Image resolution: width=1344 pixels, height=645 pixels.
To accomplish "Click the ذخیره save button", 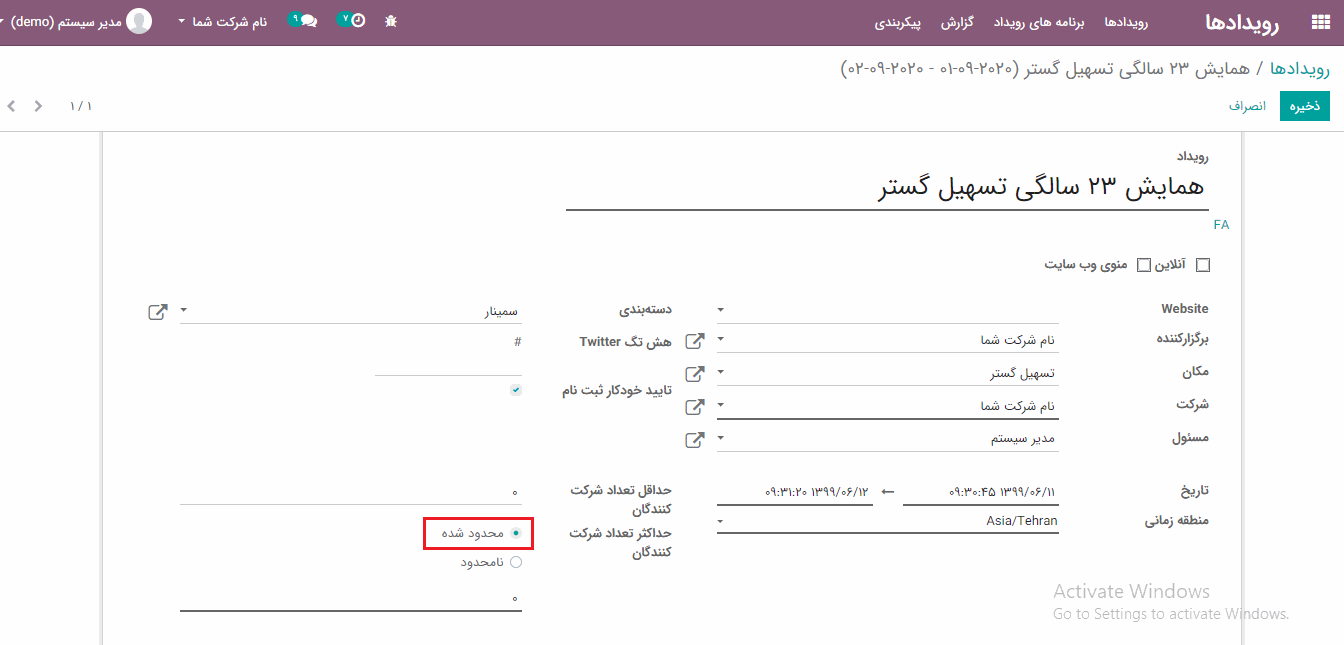I will click(1304, 106).
